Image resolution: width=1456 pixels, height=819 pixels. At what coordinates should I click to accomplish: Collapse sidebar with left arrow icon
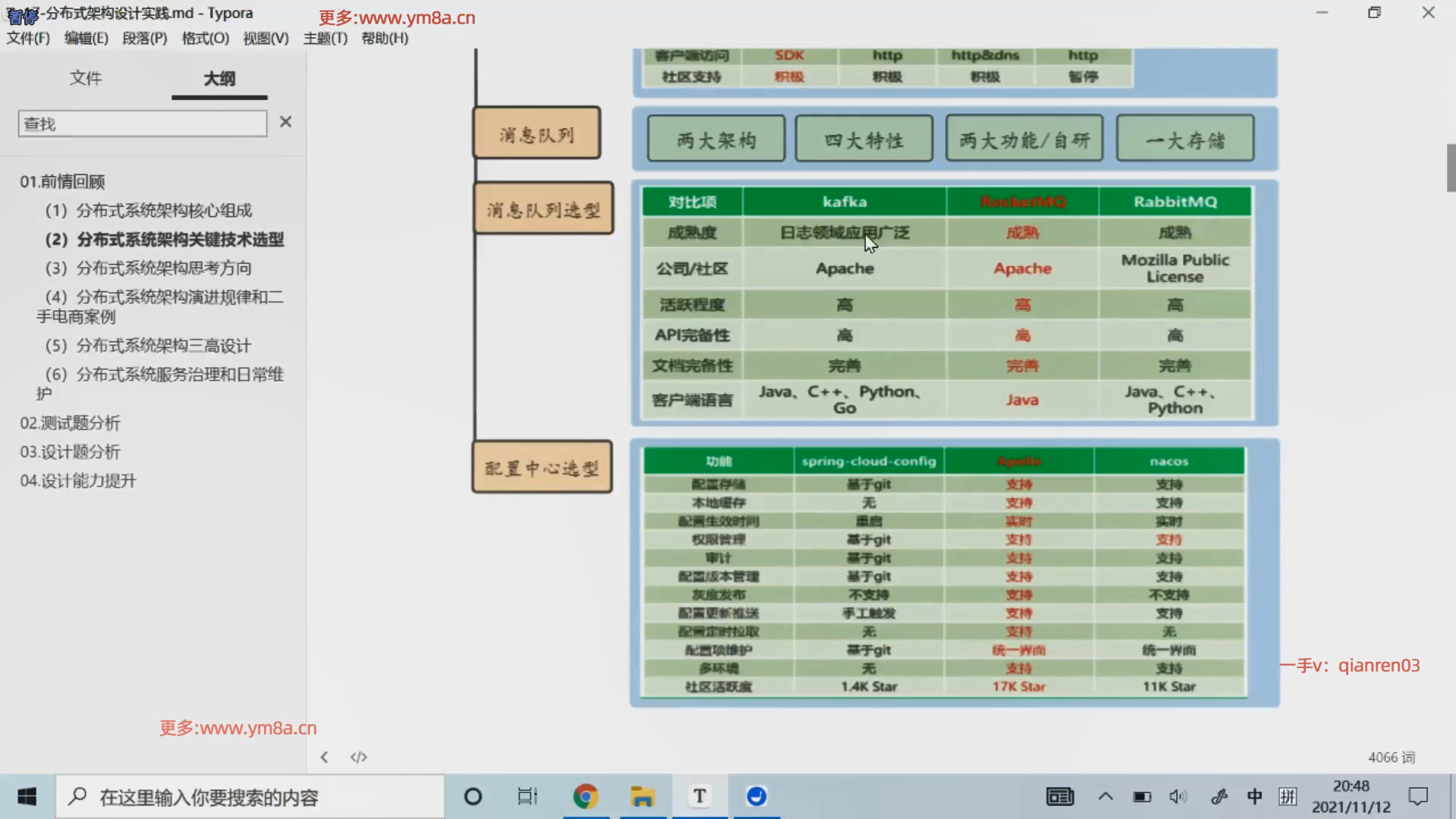pos(325,757)
